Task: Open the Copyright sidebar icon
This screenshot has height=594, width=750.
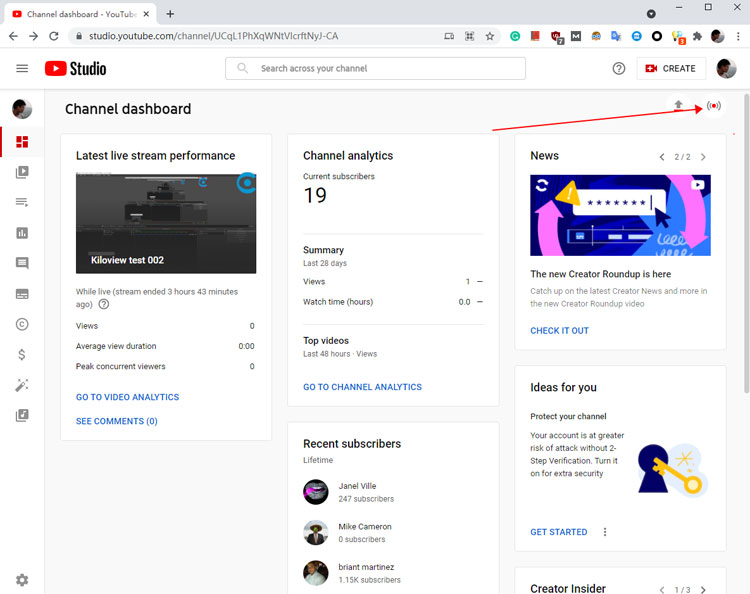Action: (x=22, y=324)
